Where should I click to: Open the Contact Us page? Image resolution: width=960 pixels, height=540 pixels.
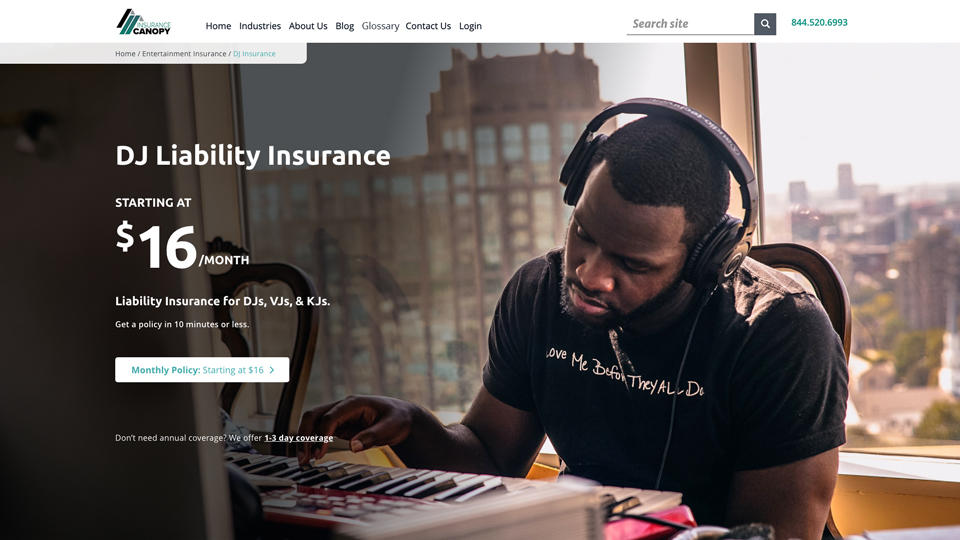[428, 26]
